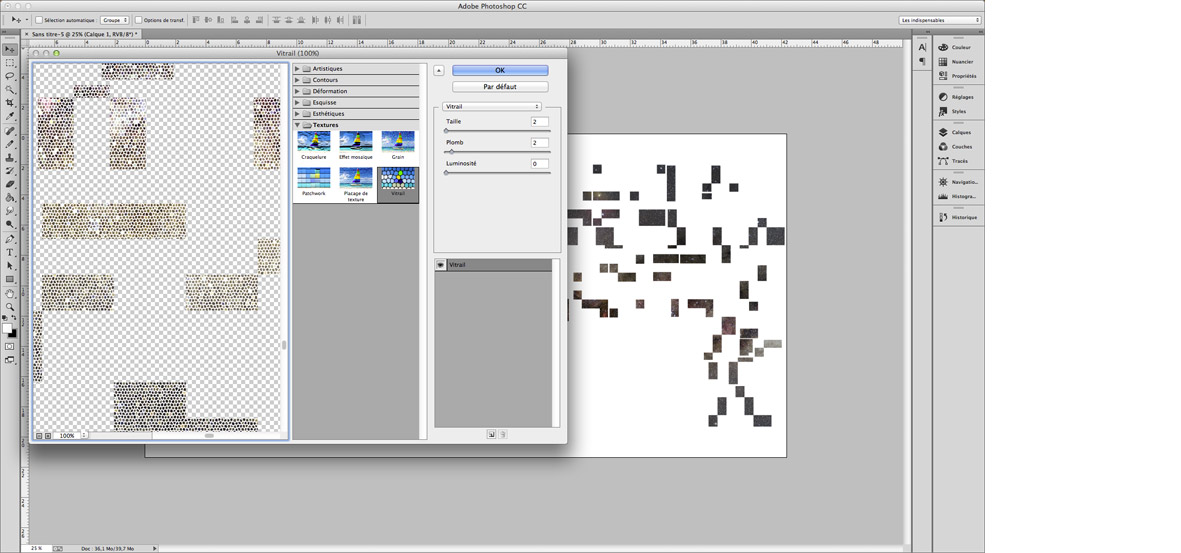Toggle Options de transf. checkbox

click(x=139, y=20)
